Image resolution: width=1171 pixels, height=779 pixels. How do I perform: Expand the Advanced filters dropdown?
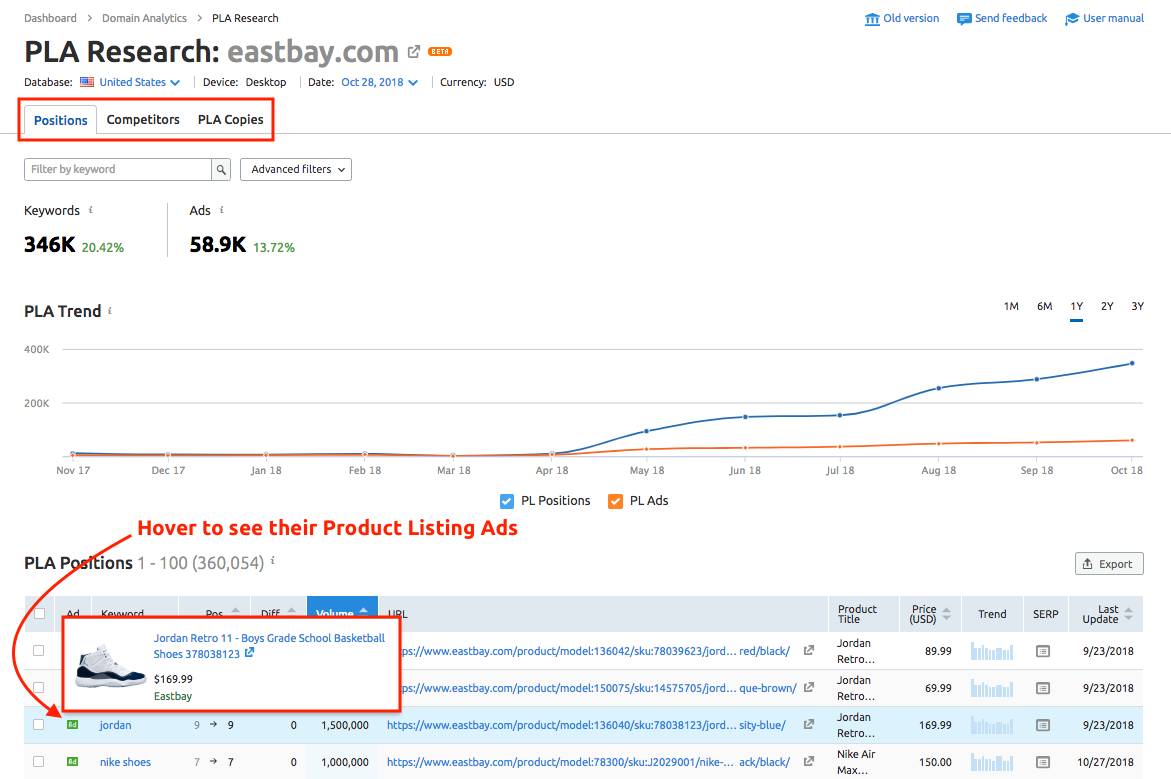(x=296, y=170)
